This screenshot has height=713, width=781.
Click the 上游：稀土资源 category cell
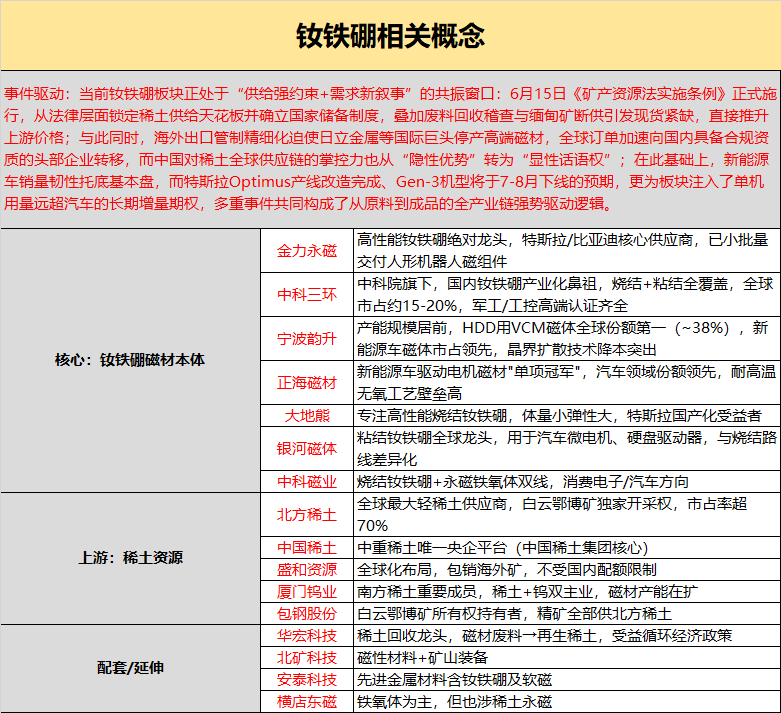click(x=130, y=558)
